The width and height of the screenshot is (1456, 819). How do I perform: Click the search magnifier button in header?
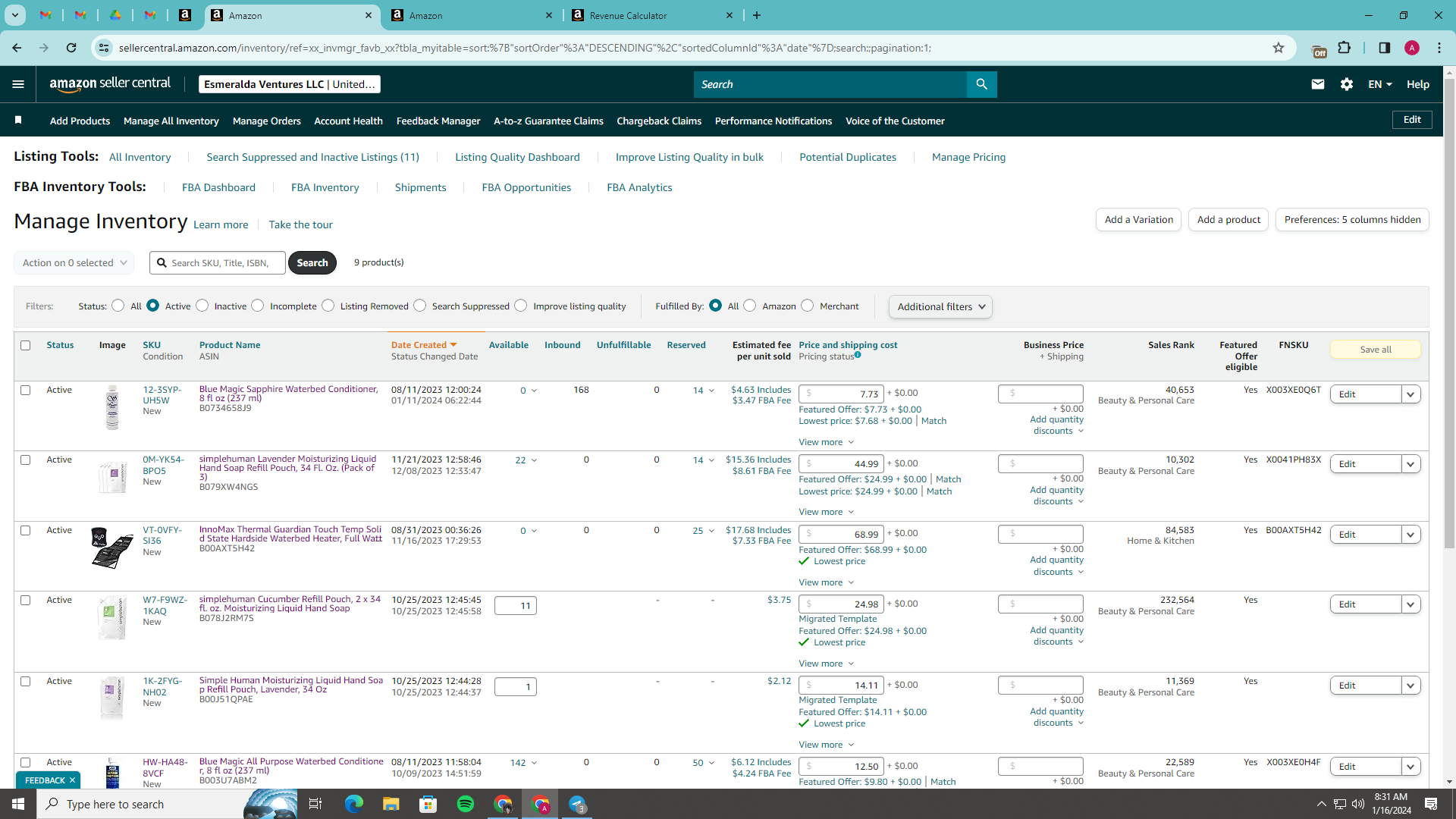tap(981, 84)
